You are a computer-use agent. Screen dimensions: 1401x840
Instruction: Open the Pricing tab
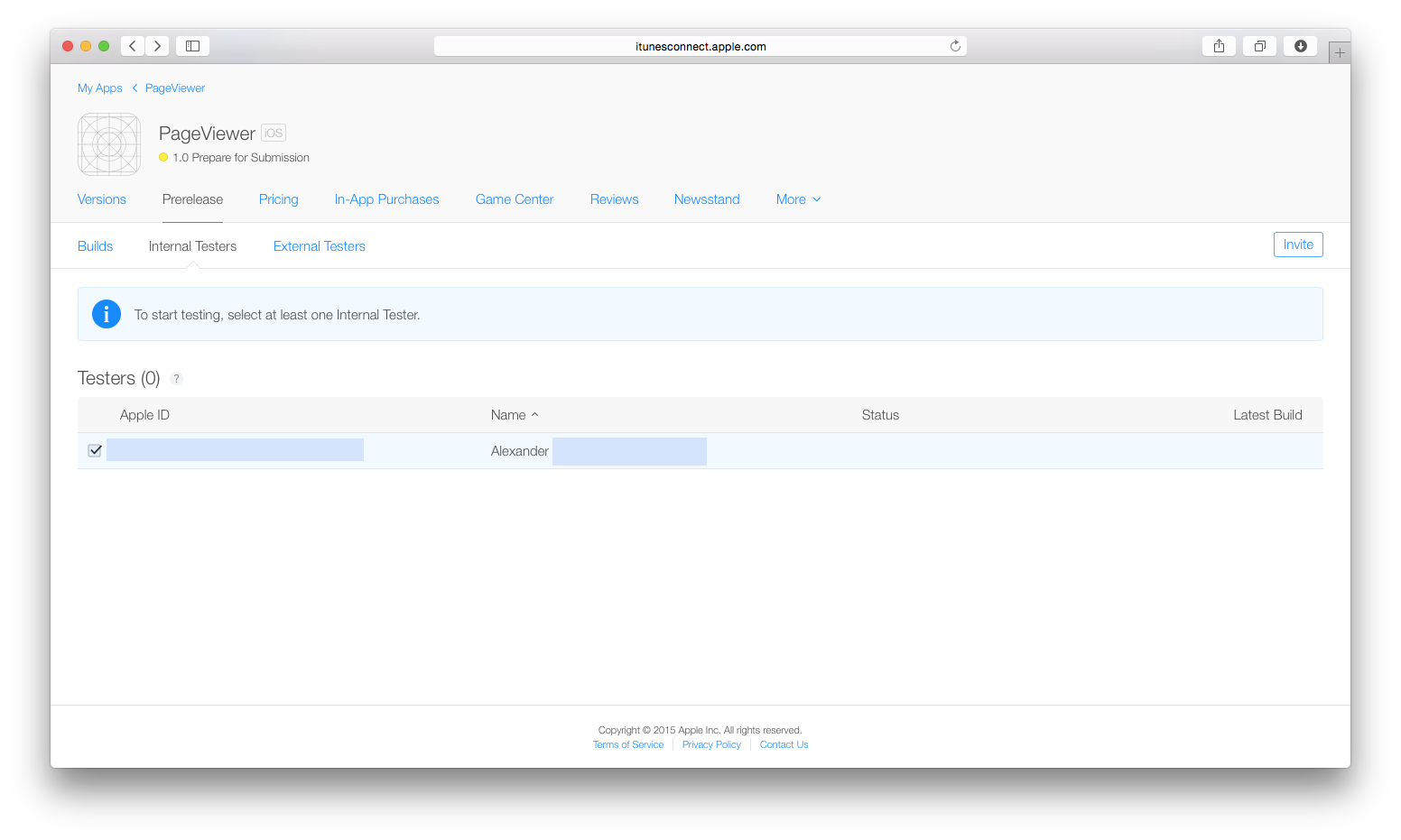point(278,199)
